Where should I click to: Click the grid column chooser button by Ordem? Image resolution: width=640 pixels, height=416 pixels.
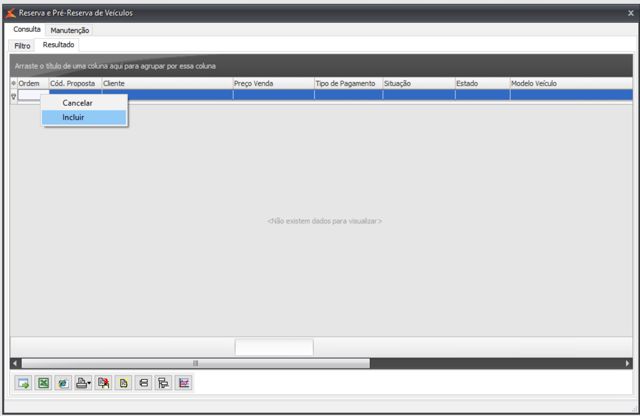tap(13, 83)
